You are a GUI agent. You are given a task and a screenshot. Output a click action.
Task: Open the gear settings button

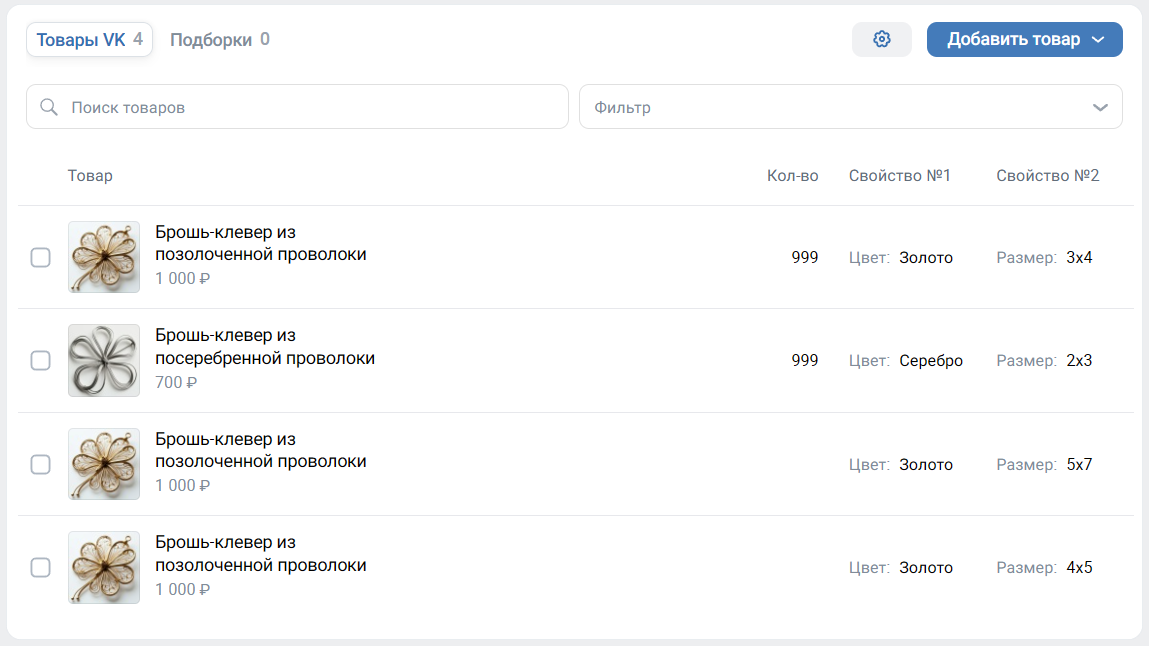881,39
